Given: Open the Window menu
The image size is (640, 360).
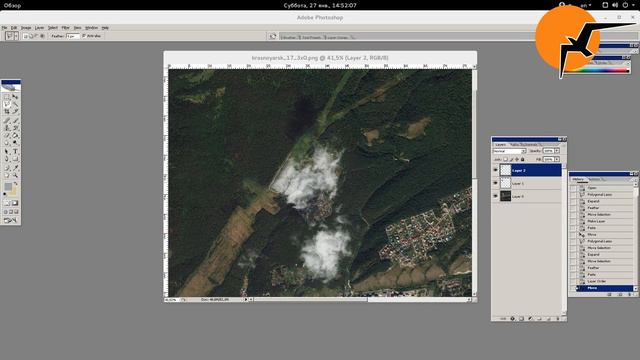Looking at the screenshot, I should (91, 28).
